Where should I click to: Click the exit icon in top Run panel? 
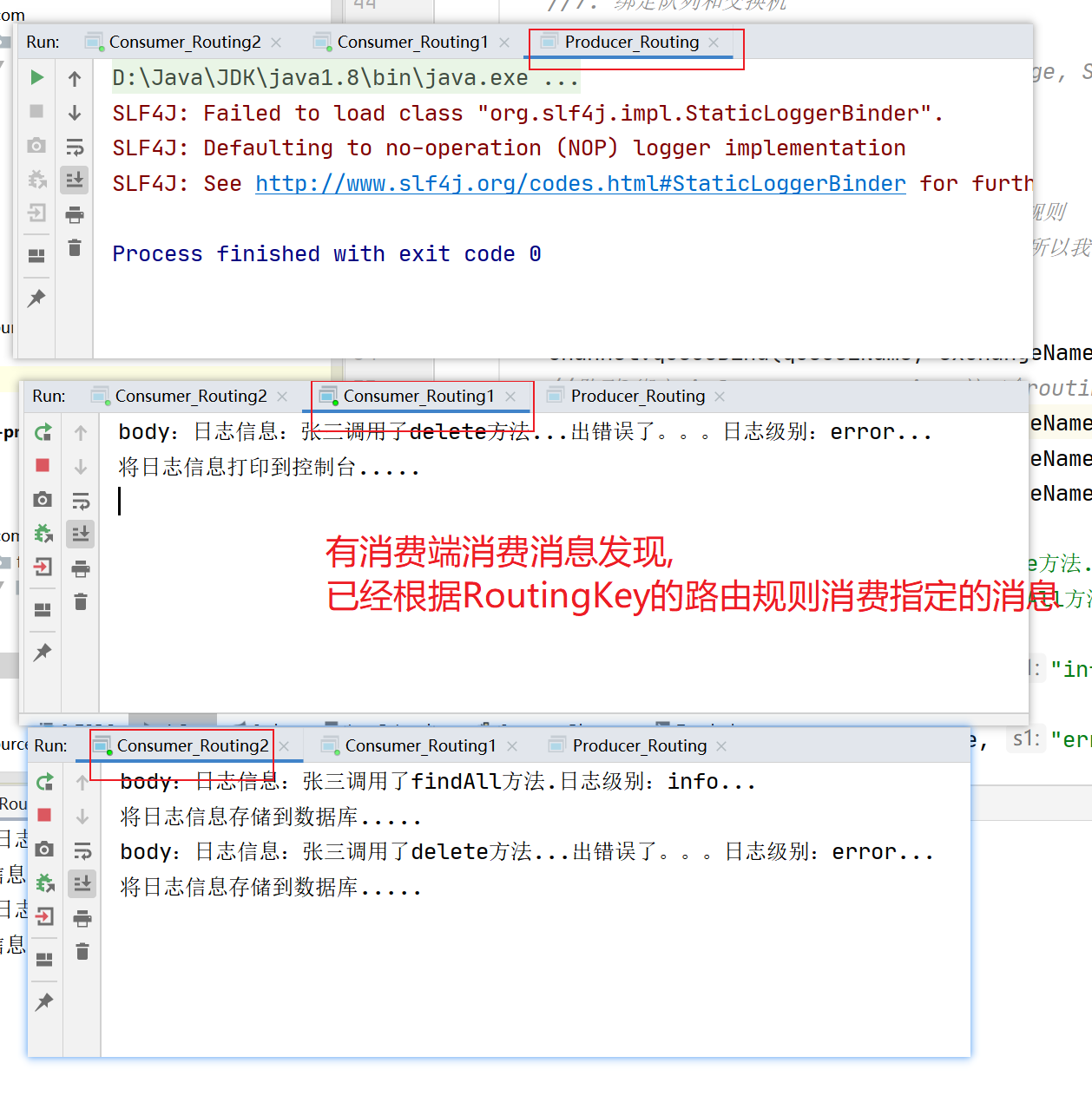coord(36,213)
